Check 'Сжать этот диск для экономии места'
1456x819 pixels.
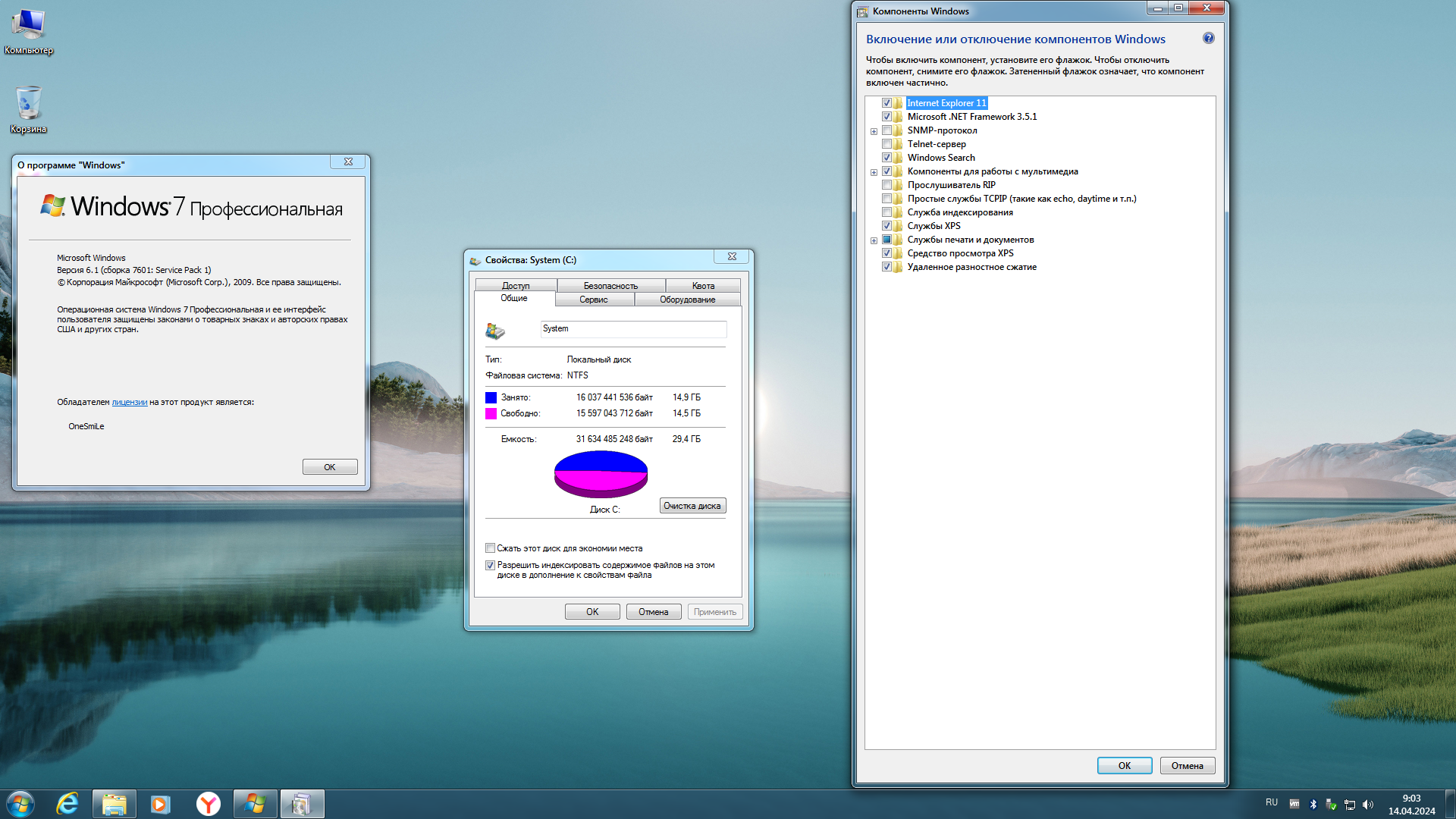click(x=490, y=548)
